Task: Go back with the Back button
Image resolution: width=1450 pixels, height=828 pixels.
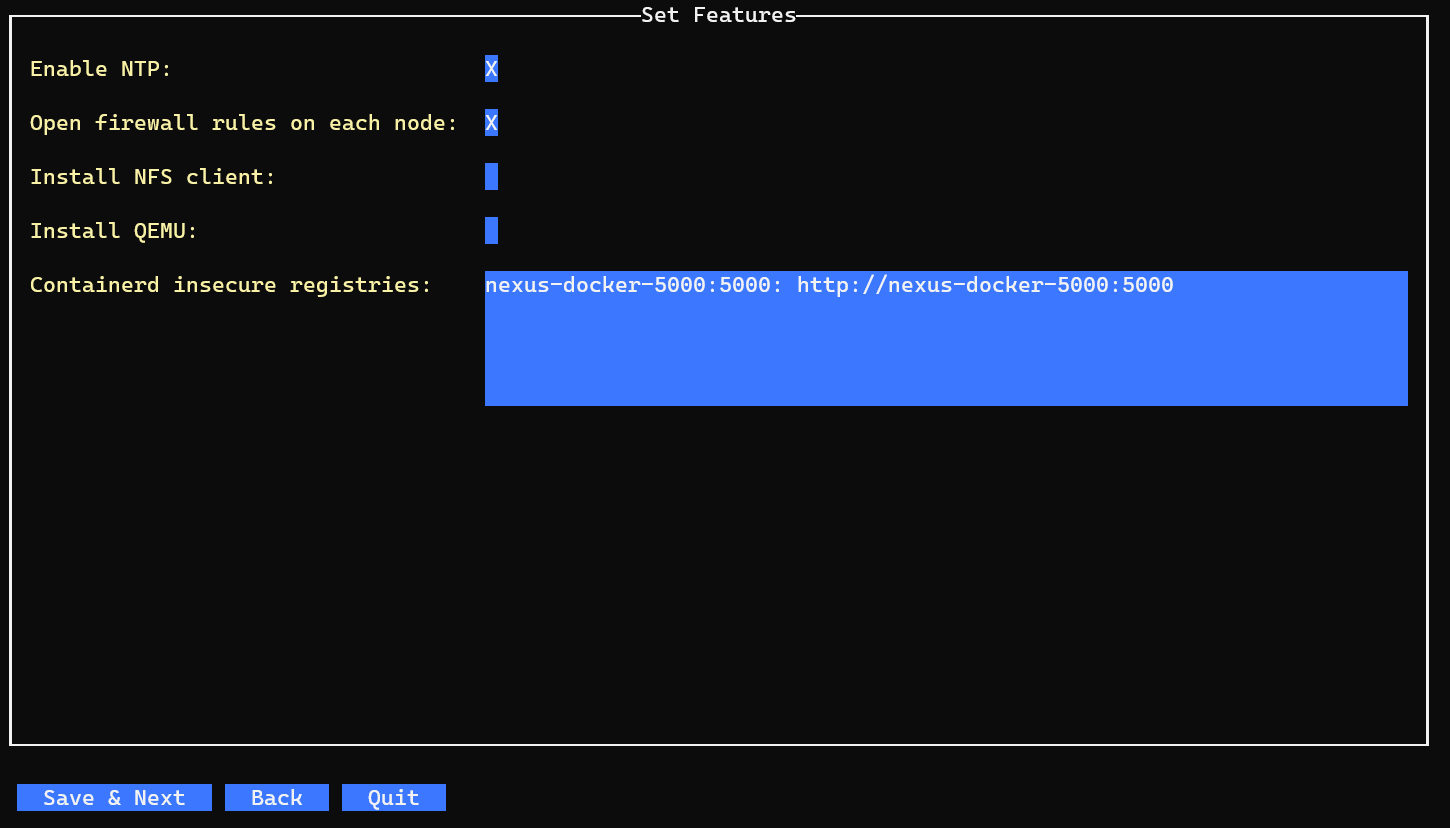Action: point(277,798)
